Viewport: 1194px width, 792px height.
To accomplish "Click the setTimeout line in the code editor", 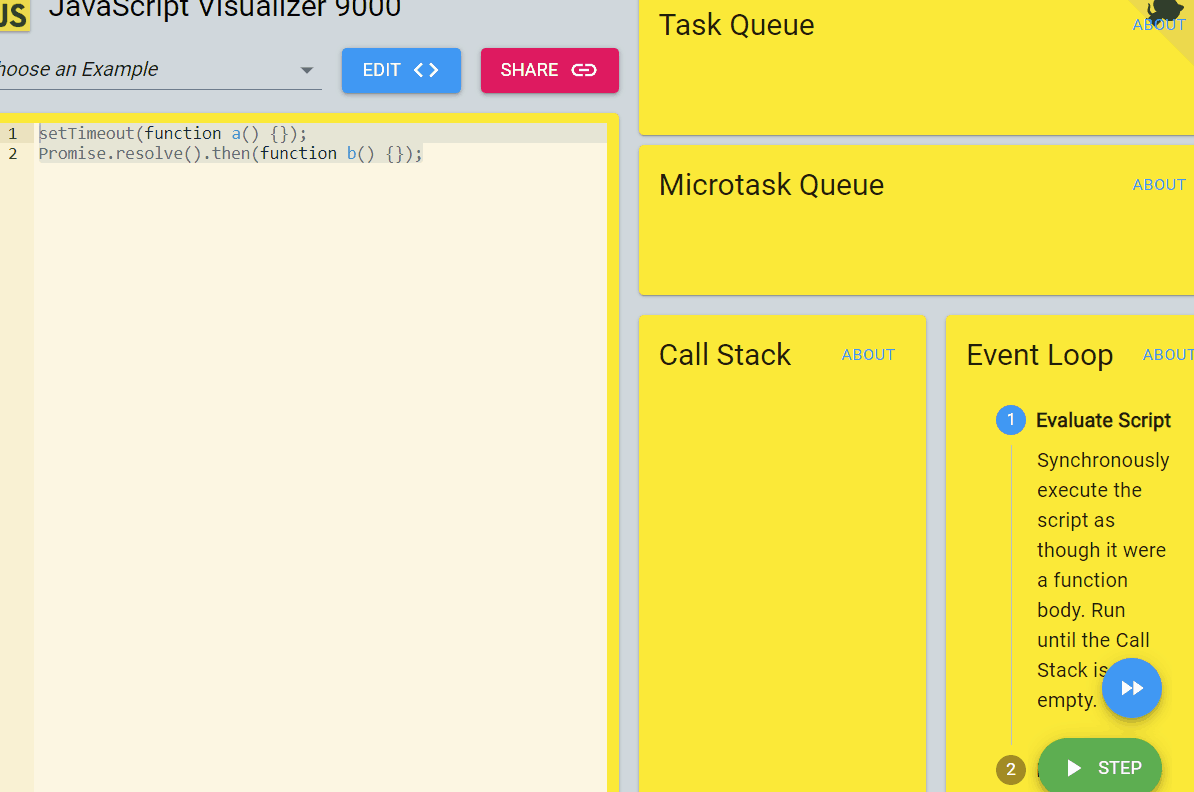I will [x=170, y=133].
